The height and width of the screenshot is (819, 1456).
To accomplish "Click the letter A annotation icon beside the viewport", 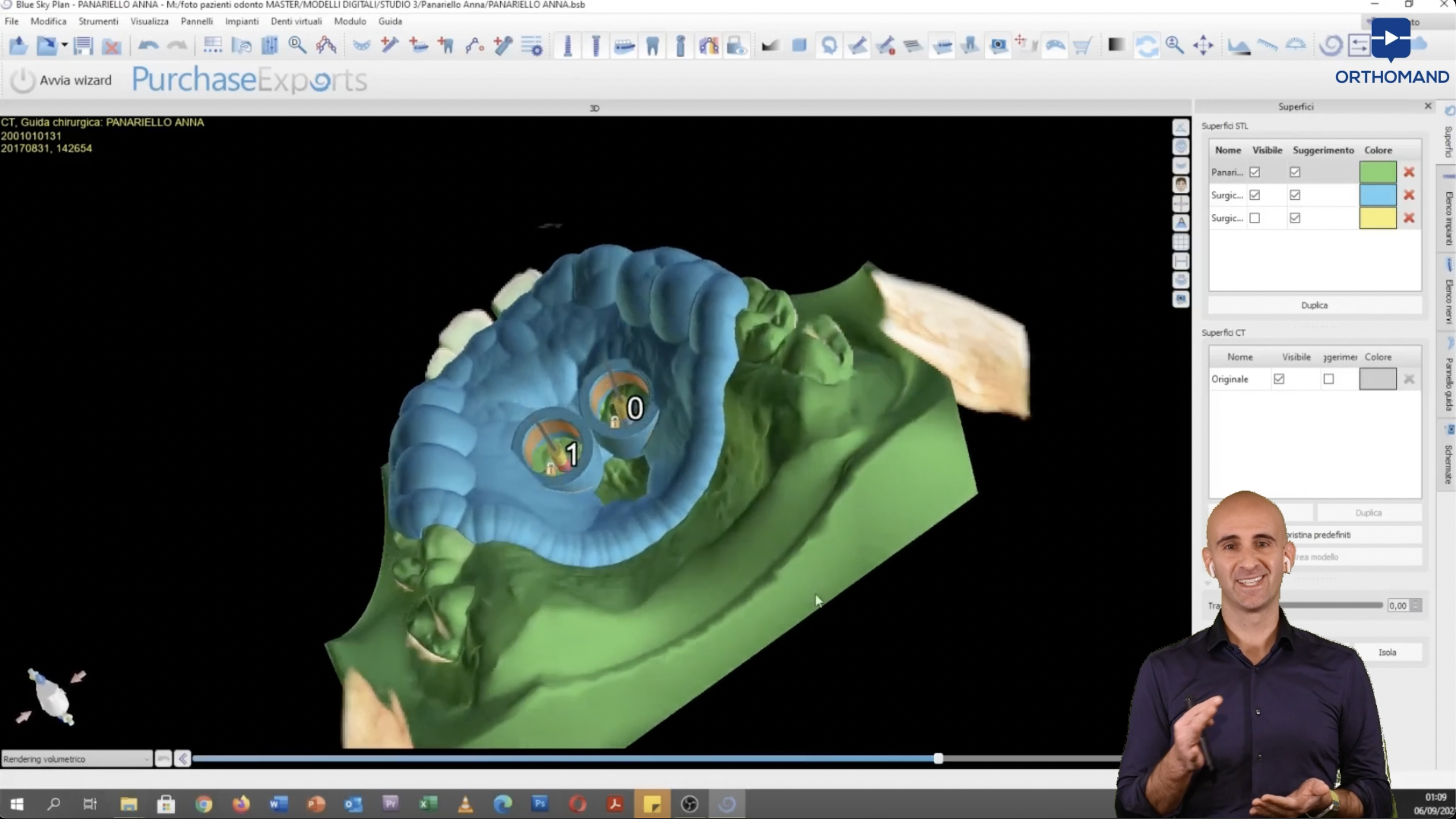I will 1181,223.
